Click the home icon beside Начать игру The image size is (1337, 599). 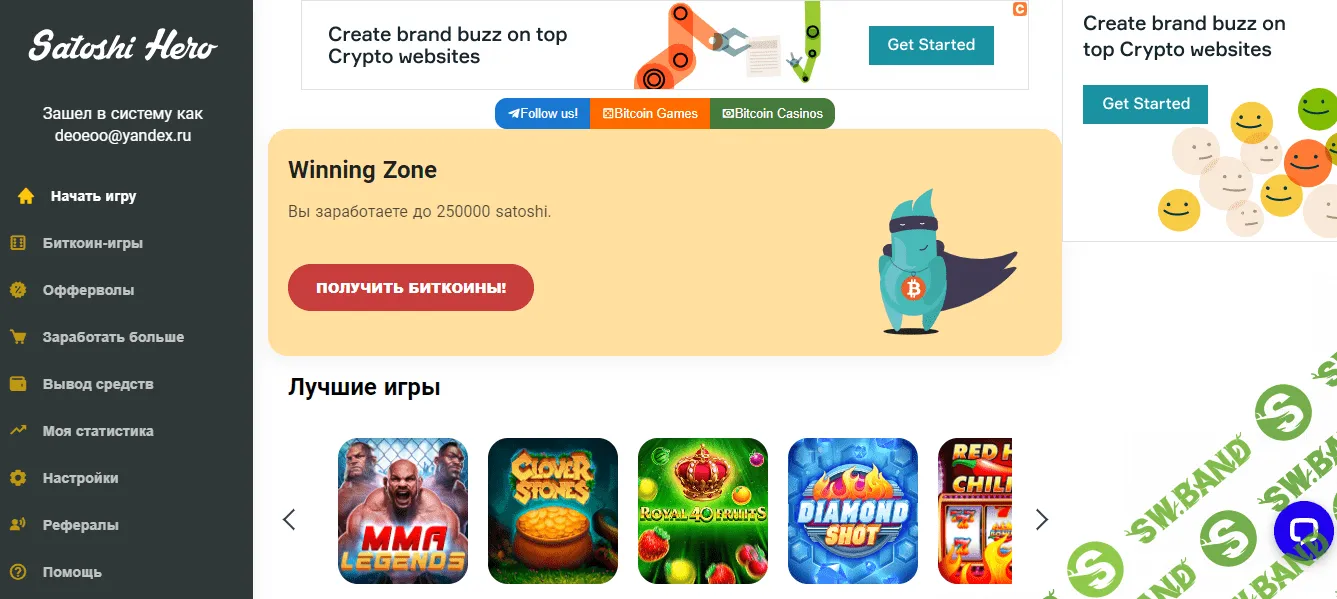click(x=26, y=196)
